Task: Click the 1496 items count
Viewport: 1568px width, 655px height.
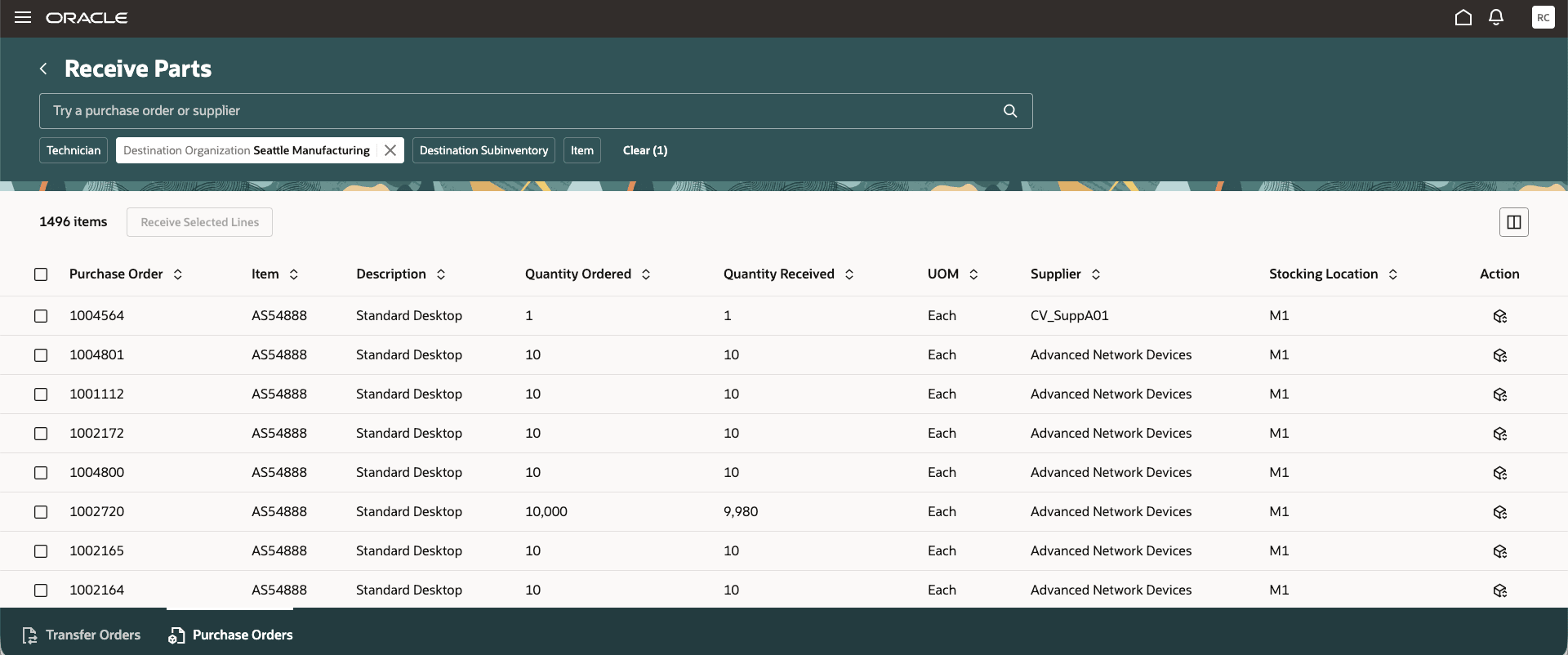Action: pyautogui.click(x=73, y=222)
